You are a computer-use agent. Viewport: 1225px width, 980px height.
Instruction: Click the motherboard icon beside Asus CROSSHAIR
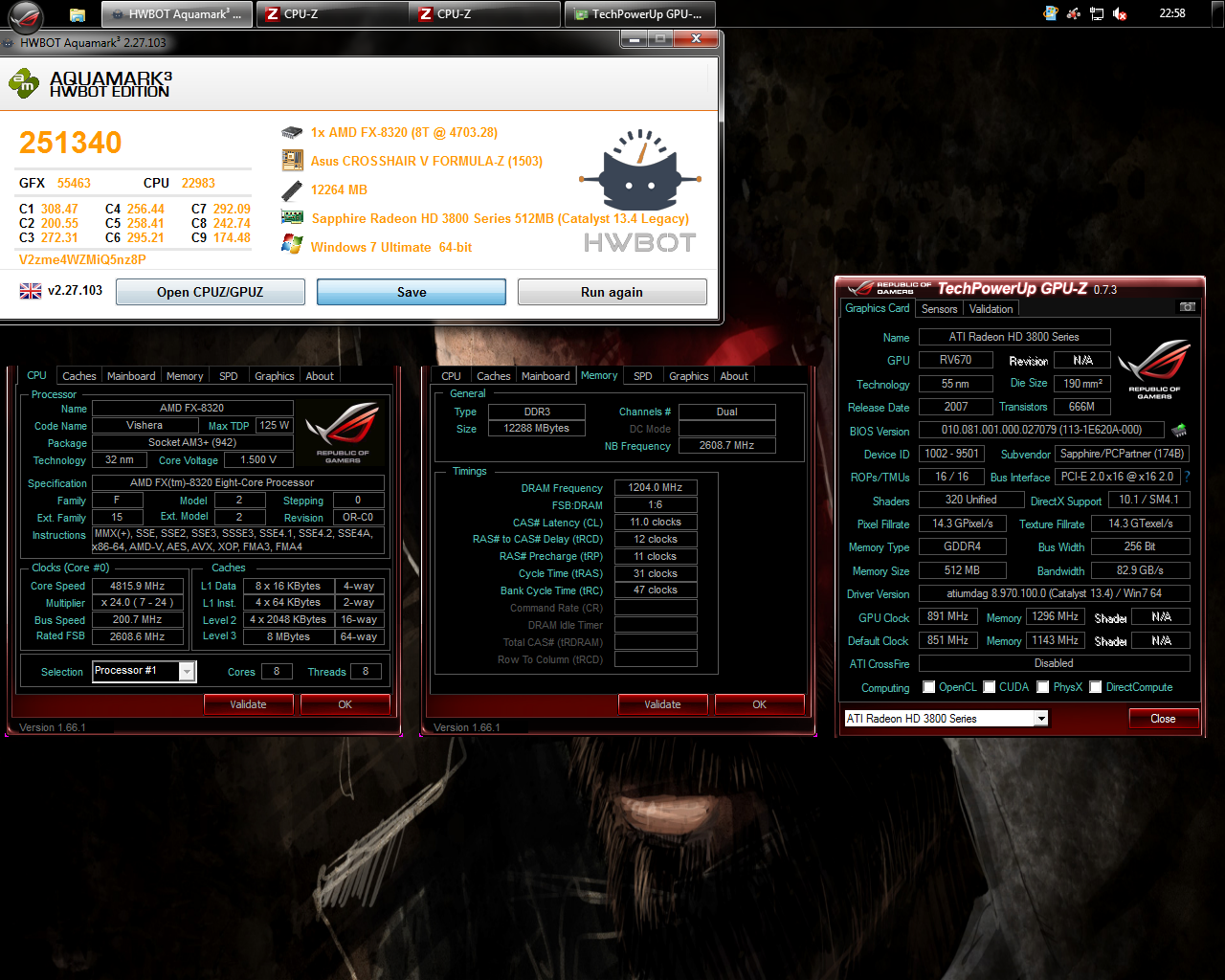(292, 161)
